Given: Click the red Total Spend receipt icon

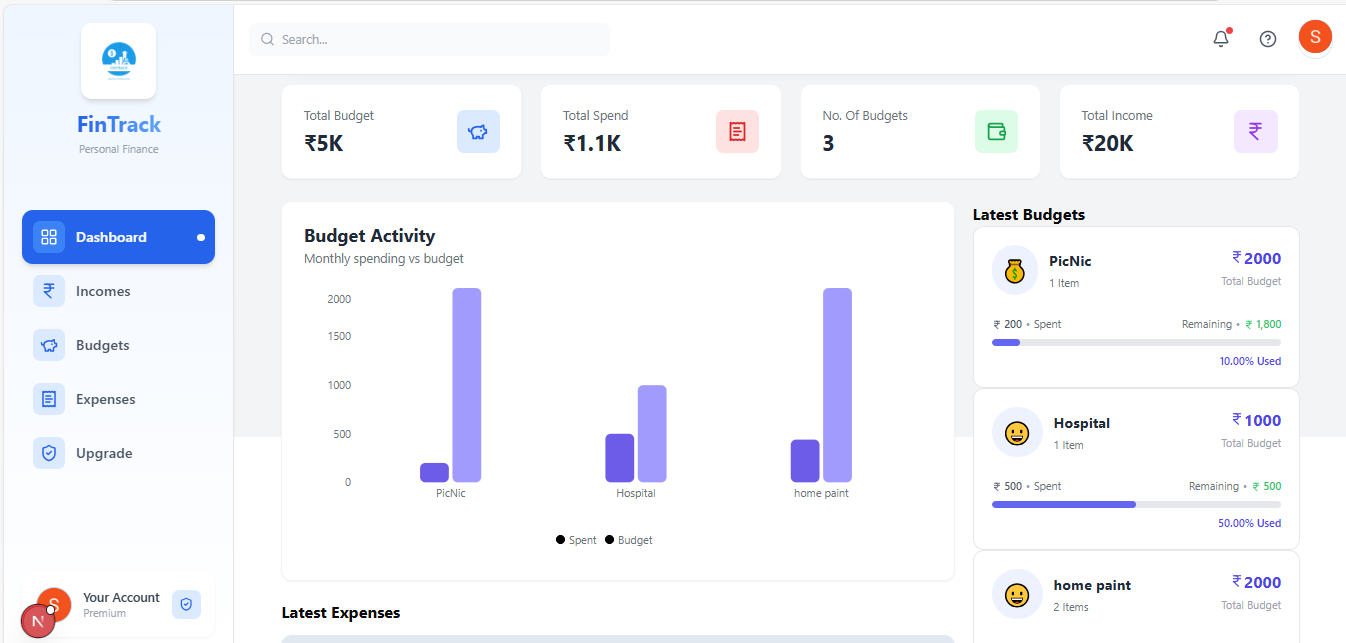Looking at the screenshot, I should tap(737, 131).
